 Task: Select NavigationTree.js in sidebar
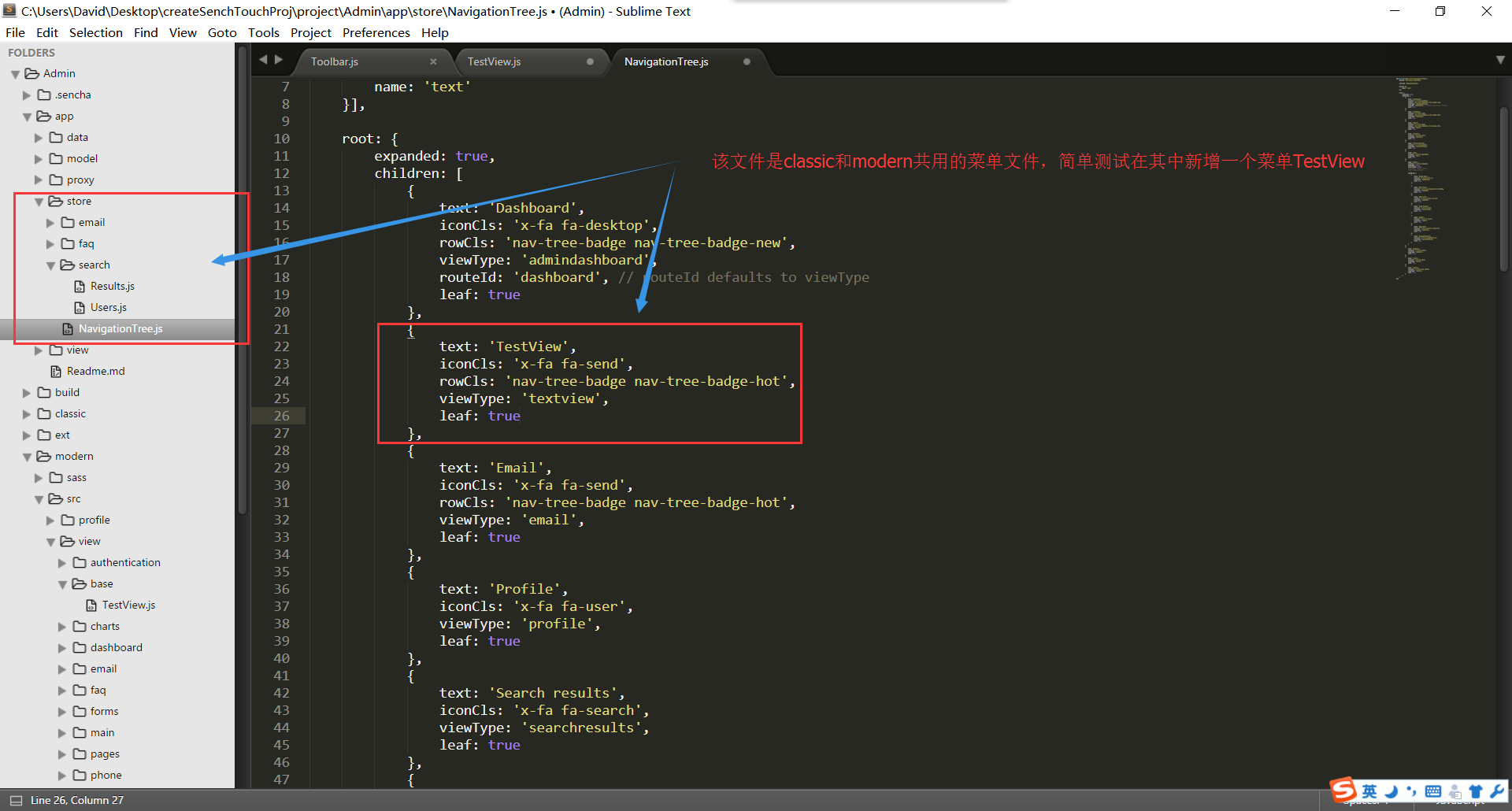pos(120,328)
